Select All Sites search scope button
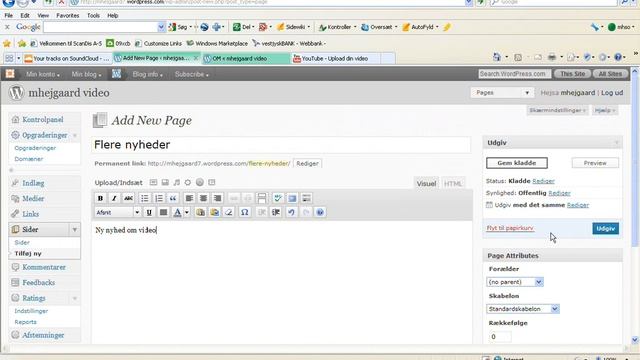The image size is (640, 360). 610,74
